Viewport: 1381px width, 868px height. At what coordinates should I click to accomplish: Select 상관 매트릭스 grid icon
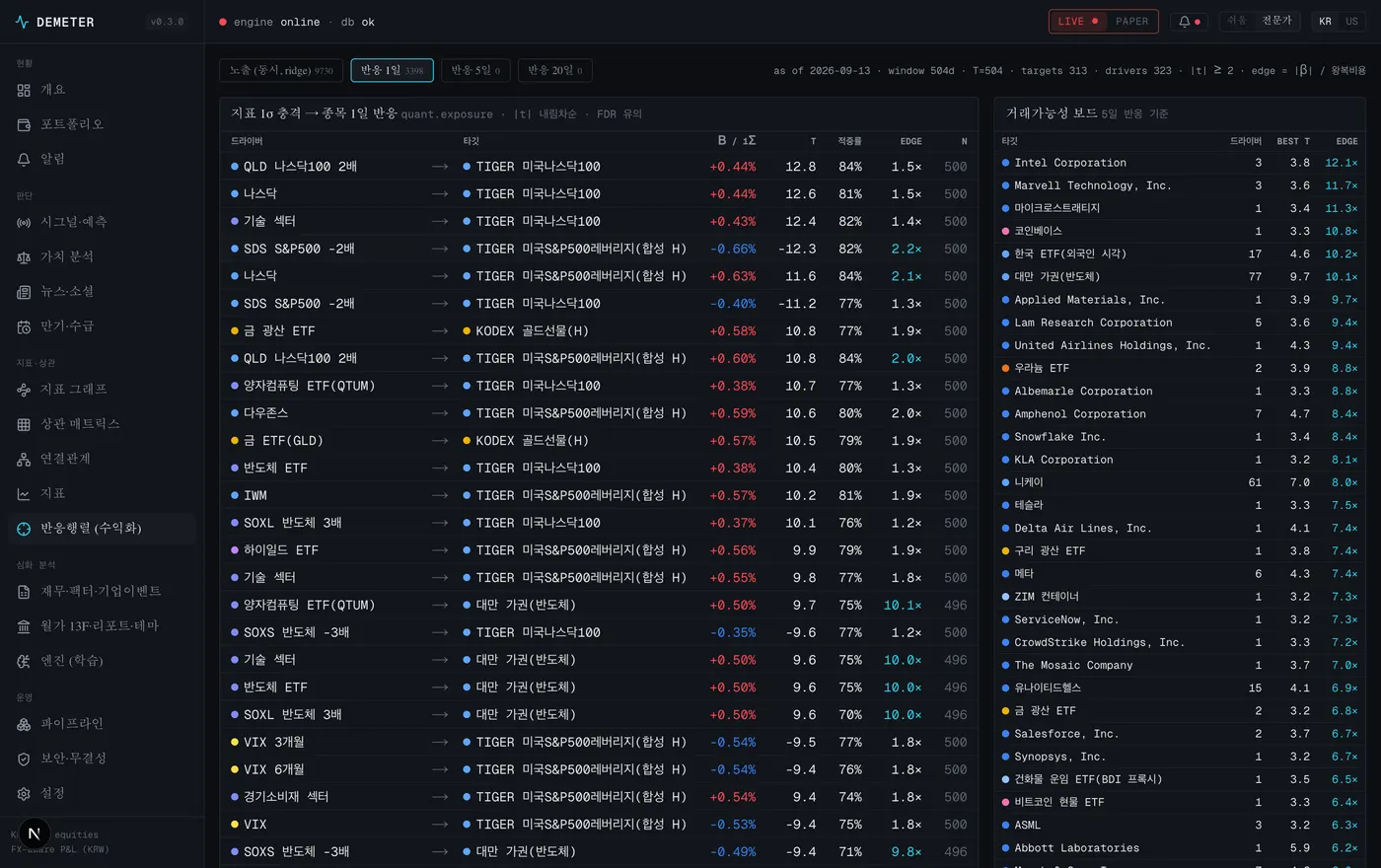coord(24,424)
